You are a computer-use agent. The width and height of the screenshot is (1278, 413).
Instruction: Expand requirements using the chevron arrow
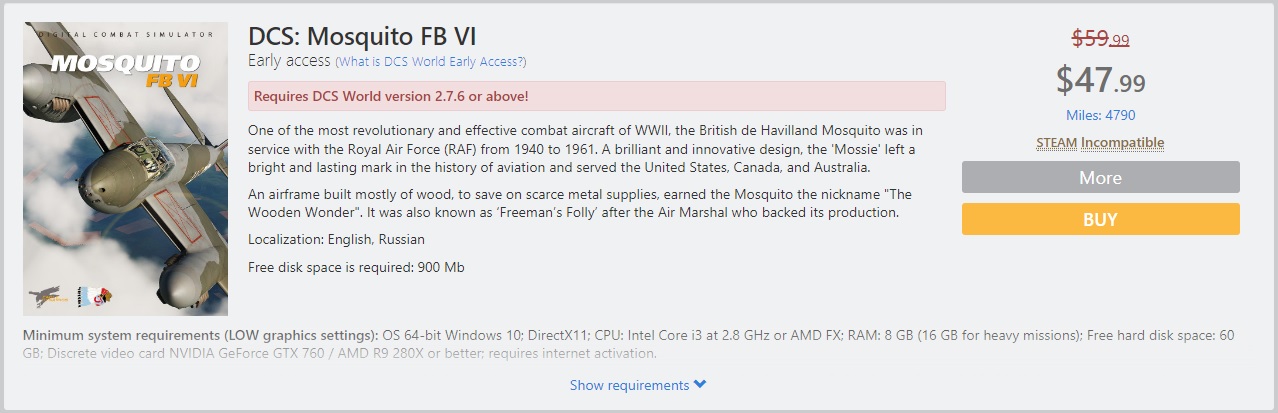[700, 385]
